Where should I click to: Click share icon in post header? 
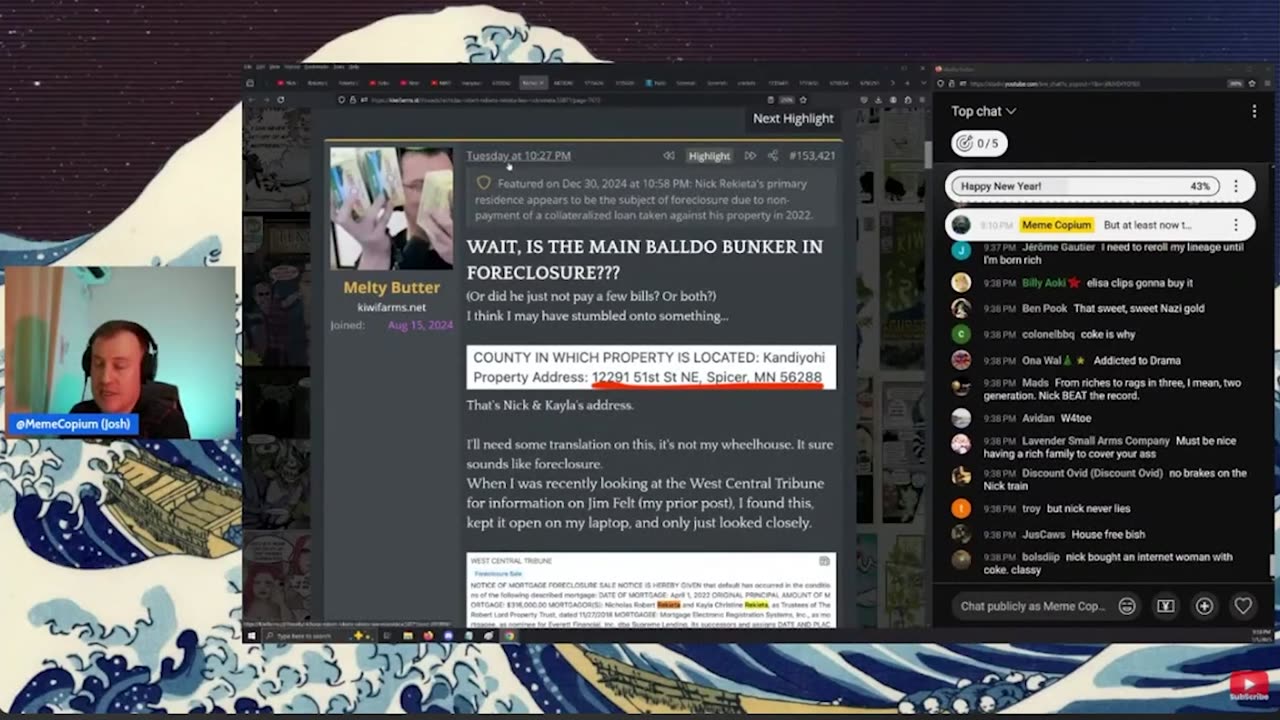pos(773,156)
